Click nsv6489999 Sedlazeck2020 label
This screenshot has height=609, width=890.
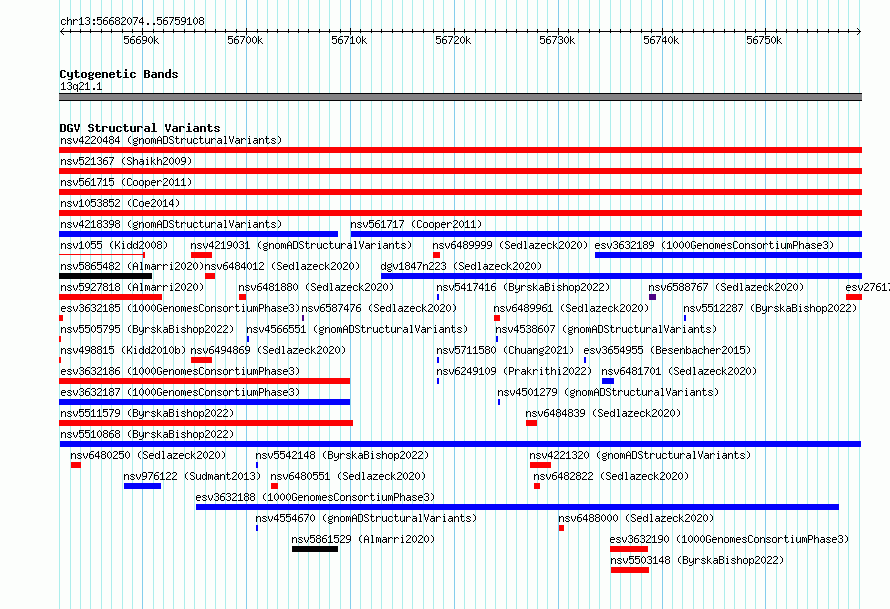click(510, 245)
